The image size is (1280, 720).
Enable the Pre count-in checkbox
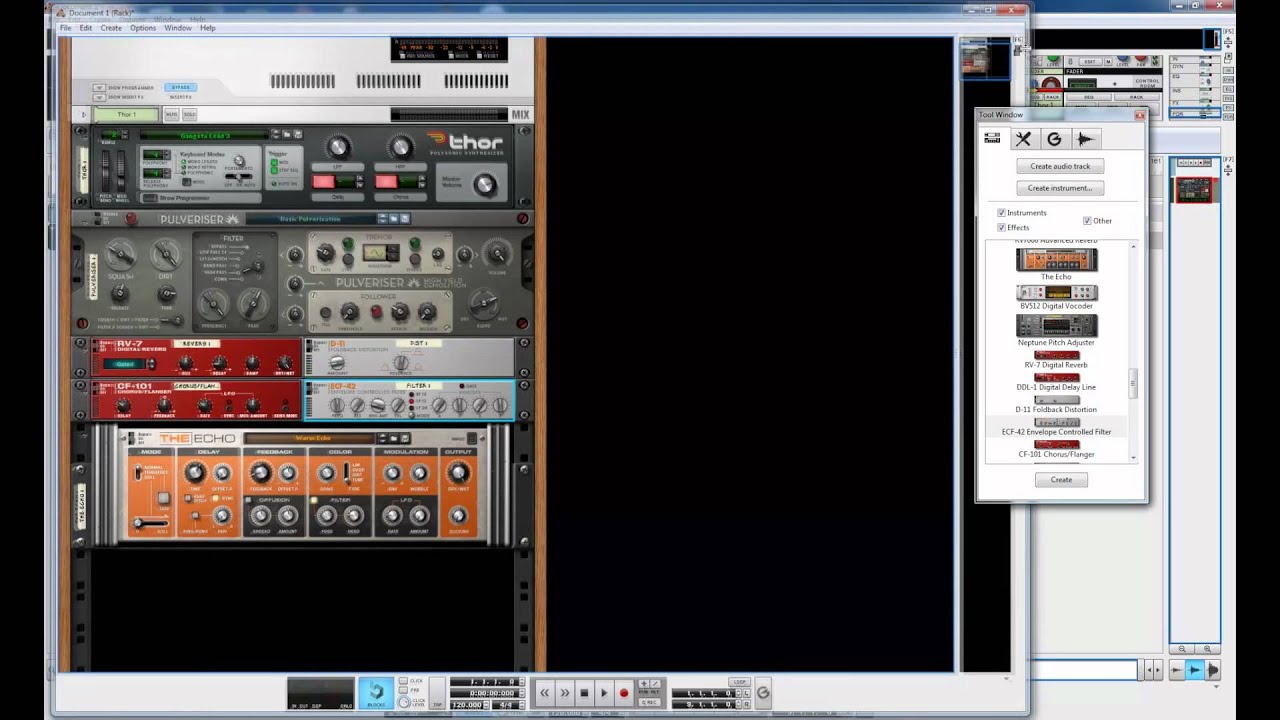[x=401, y=691]
